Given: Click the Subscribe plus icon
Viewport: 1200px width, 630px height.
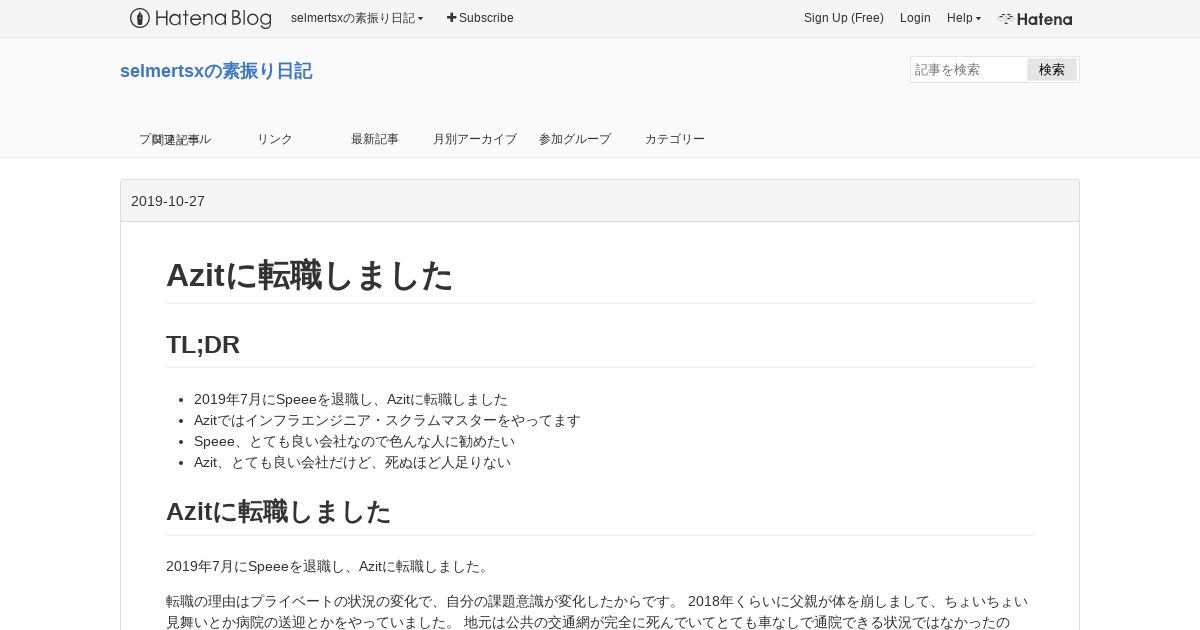Looking at the screenshot, I should [x=451, y=18].
